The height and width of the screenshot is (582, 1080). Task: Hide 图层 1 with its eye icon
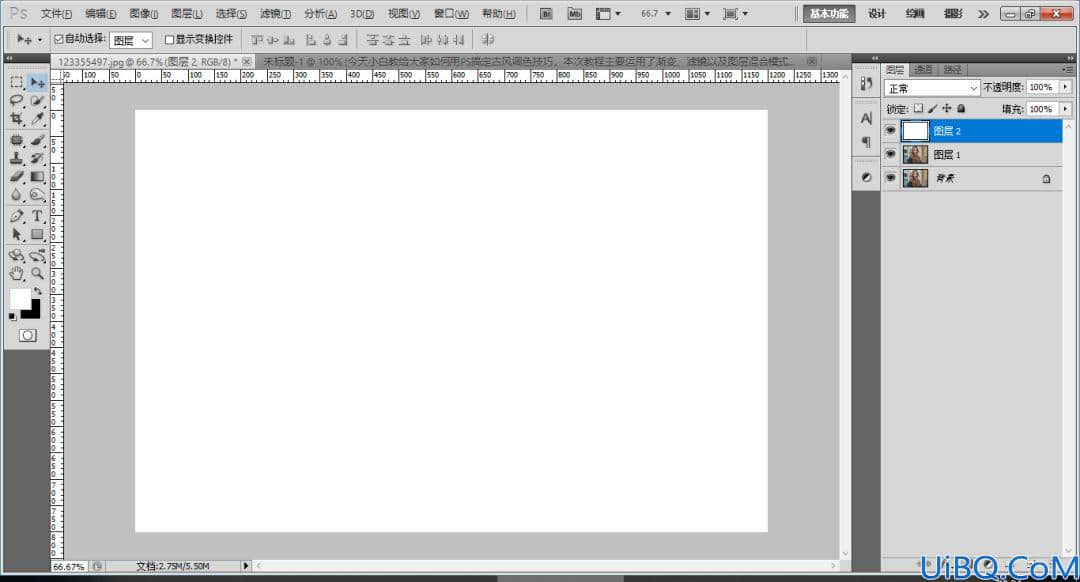[891, 154]
